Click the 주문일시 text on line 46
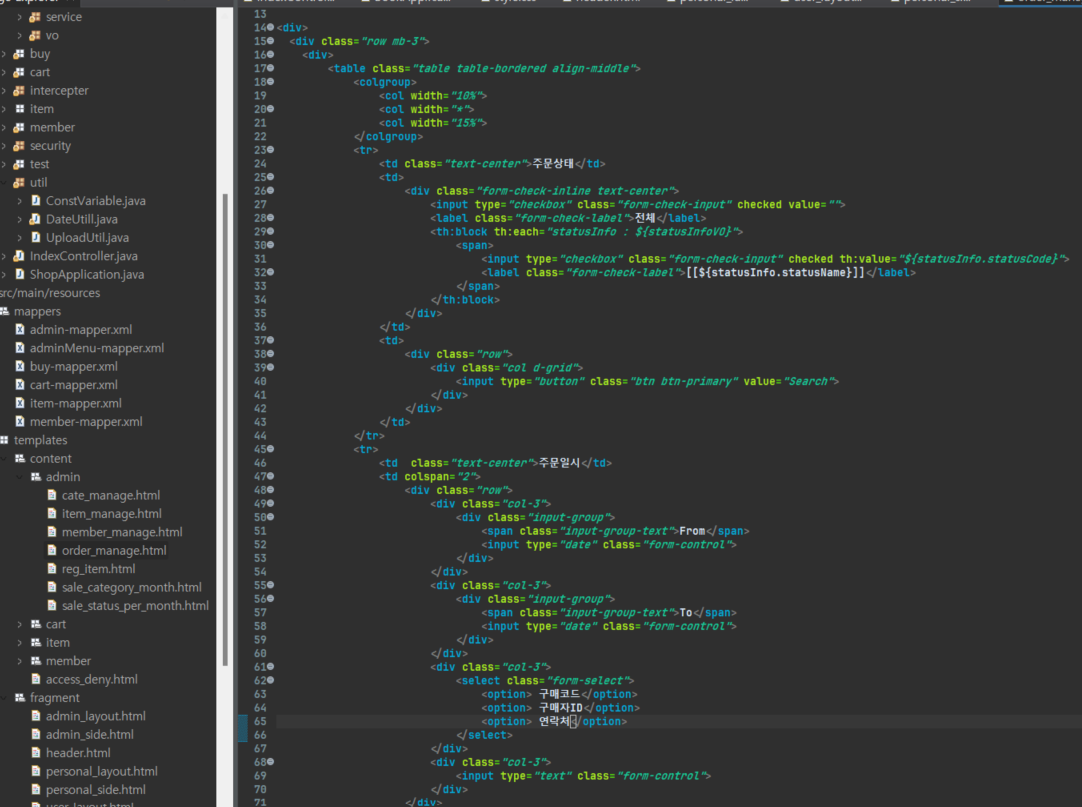Viewport: 1082px width, 807px height. click(x=560, y=463)
